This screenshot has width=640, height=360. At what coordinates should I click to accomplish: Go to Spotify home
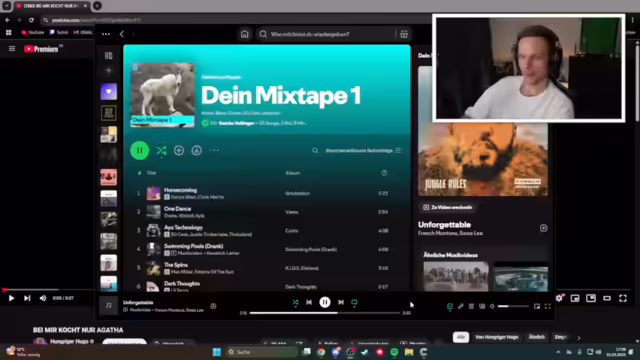244,34
